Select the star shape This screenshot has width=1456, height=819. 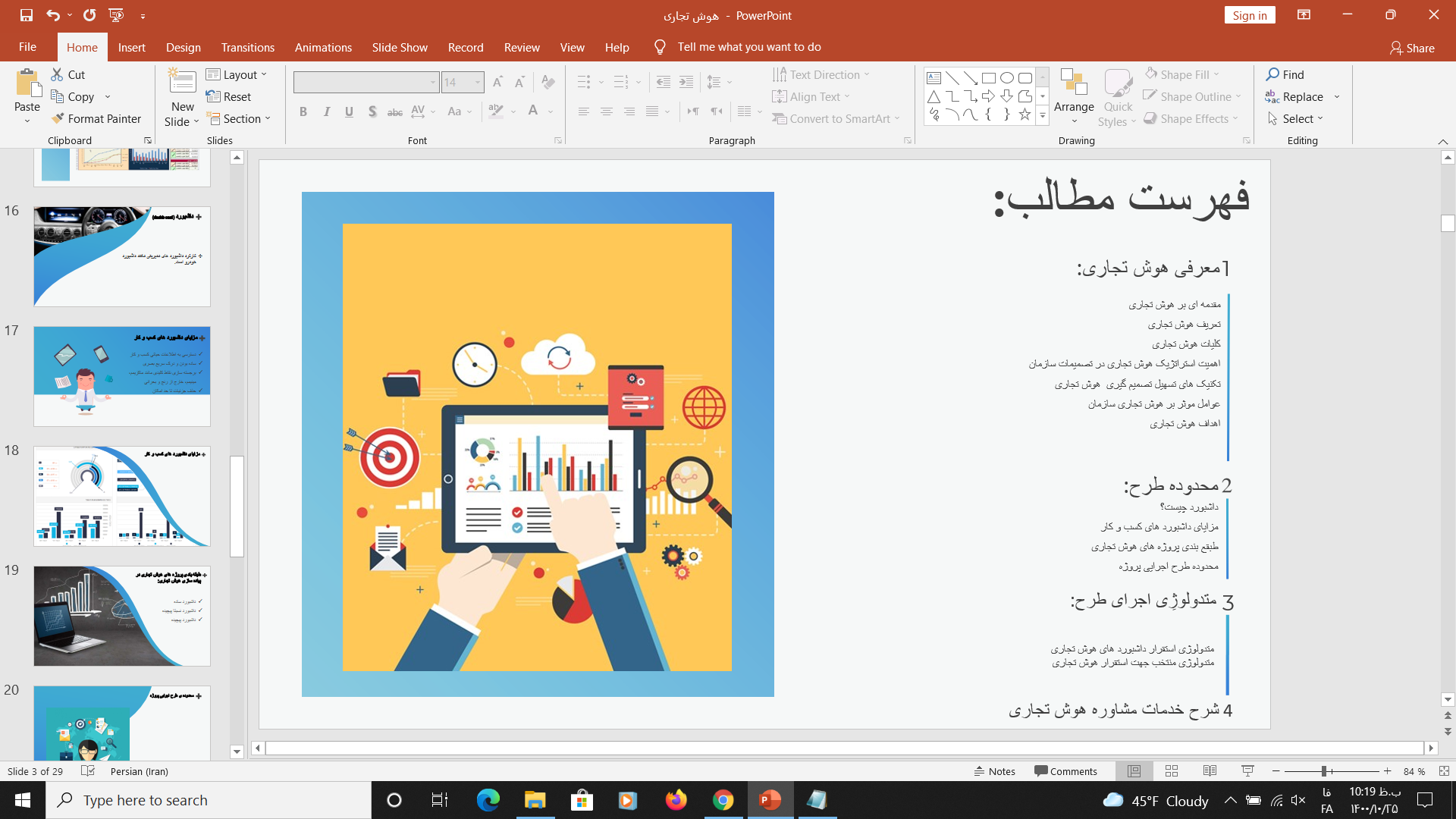pos(1025,115)
